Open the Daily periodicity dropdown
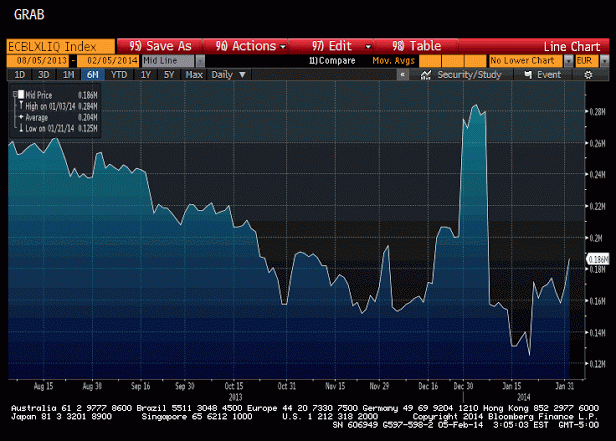616x441 pixels. pos(226,75)
